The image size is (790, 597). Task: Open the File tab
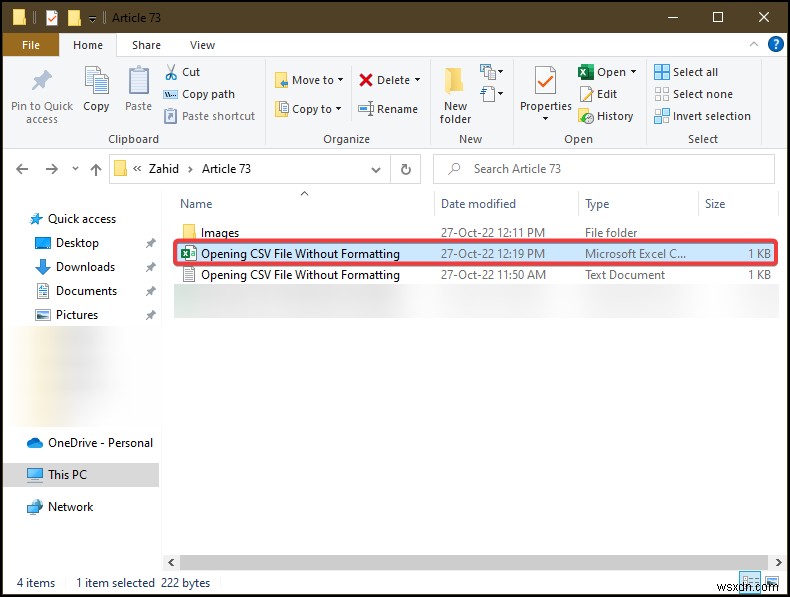coord(31,45)
